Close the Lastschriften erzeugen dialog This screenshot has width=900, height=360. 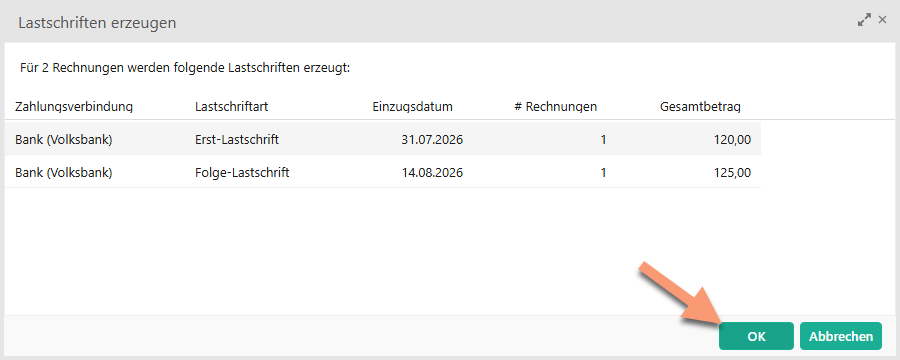[883, 20]
